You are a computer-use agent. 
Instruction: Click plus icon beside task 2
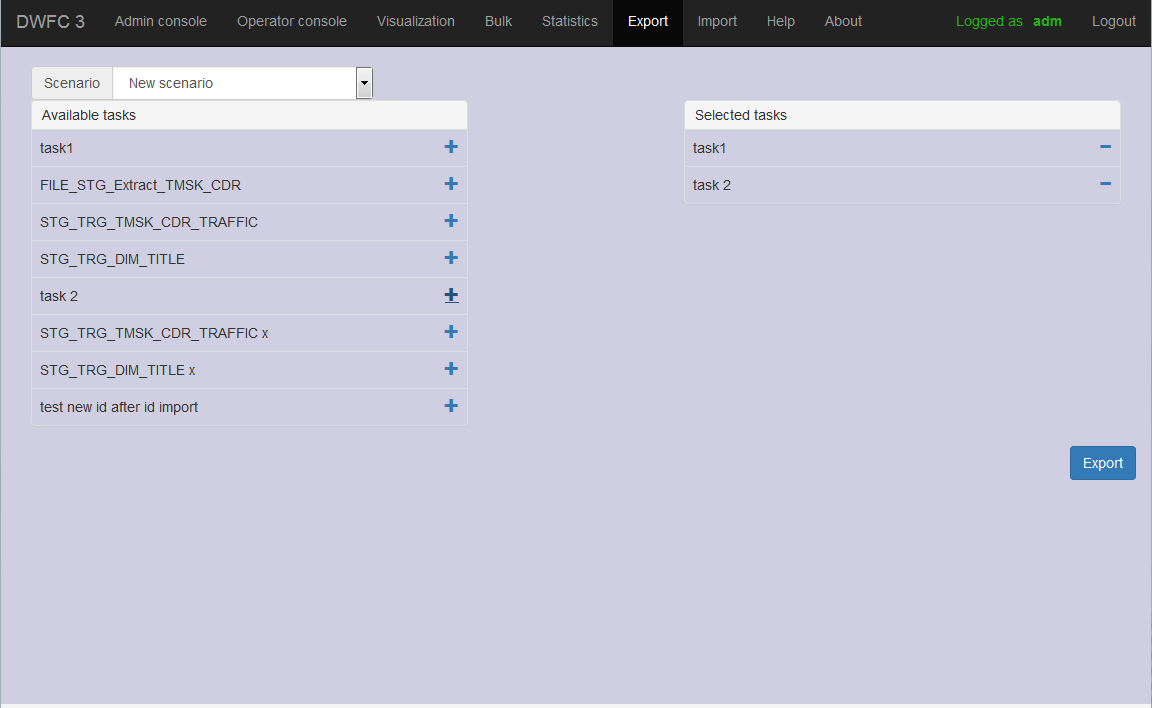point(451,295)
